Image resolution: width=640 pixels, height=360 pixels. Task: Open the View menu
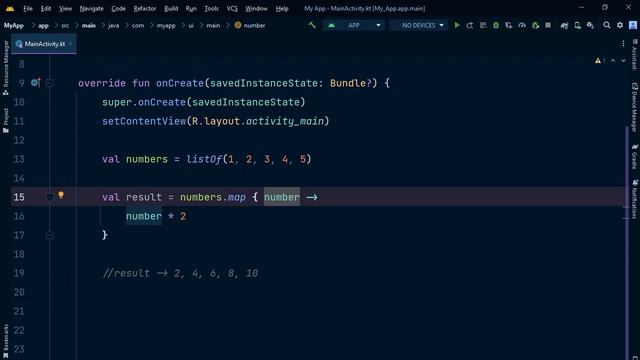65,9
